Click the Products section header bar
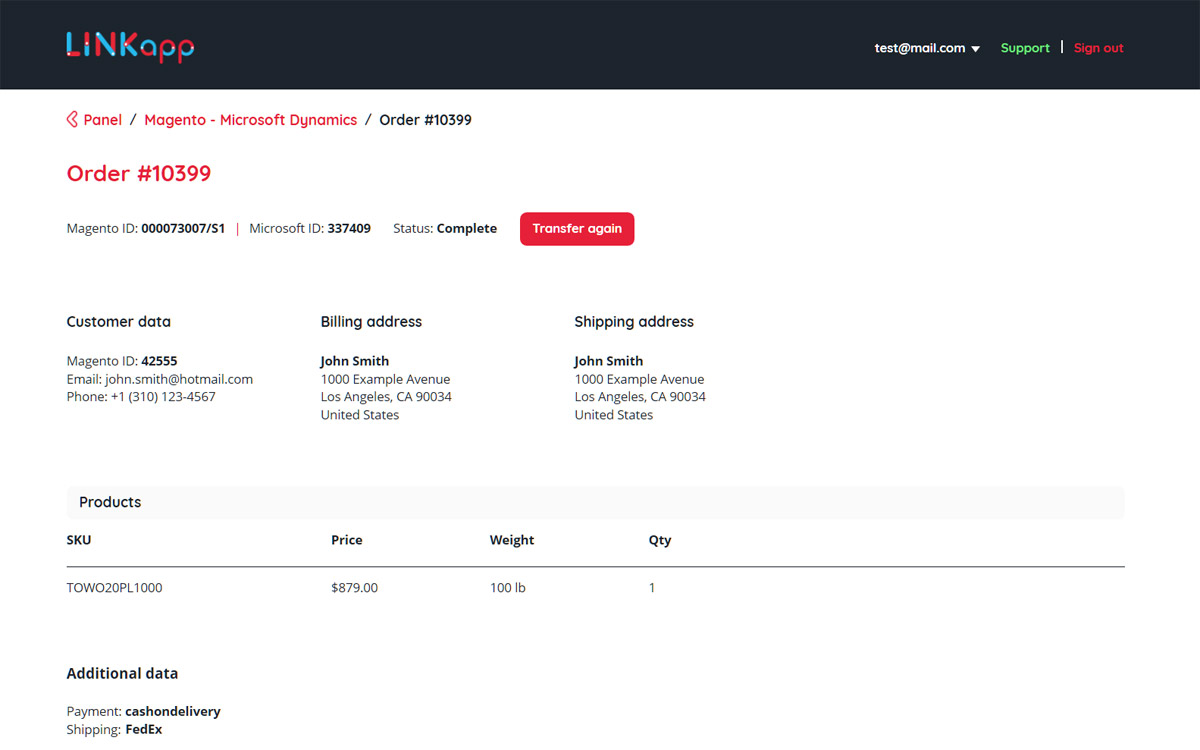This screenshot has height=750, width=1200. click(x=595, y=502)
